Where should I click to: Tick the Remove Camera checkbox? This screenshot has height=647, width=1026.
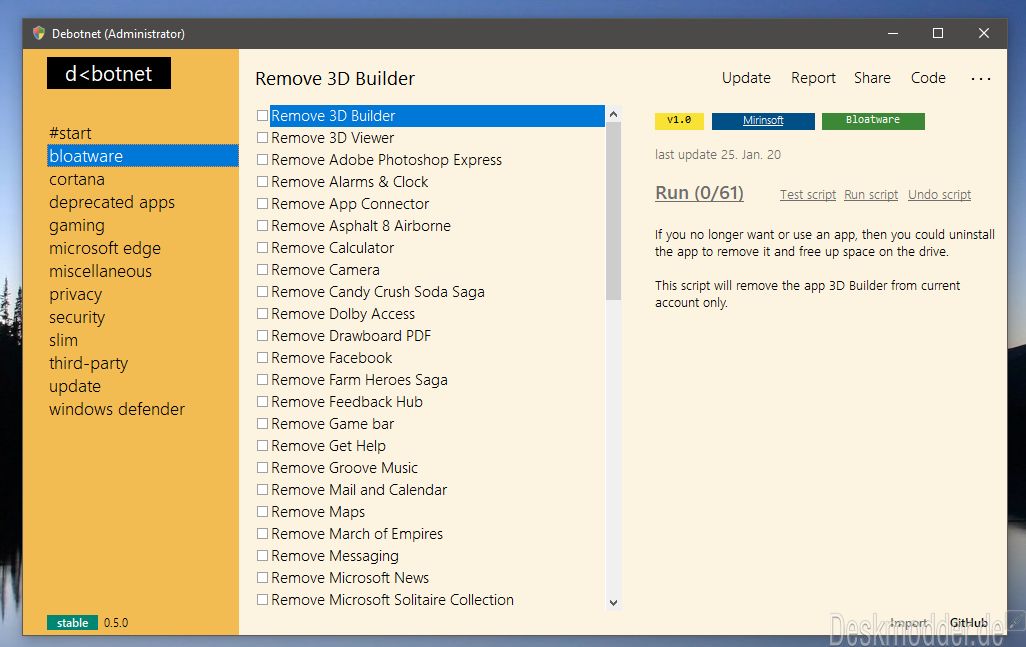(x=262, y=270)
